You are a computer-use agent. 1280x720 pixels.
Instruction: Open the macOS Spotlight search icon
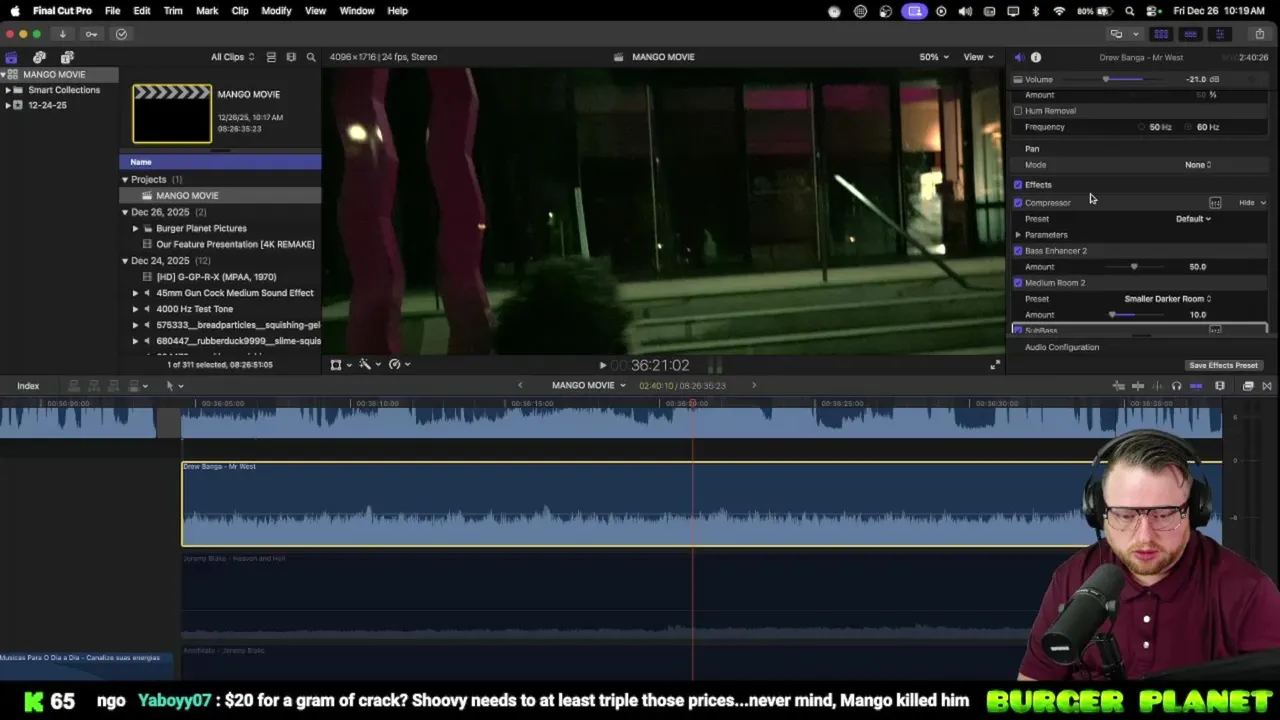(1129, 11)
